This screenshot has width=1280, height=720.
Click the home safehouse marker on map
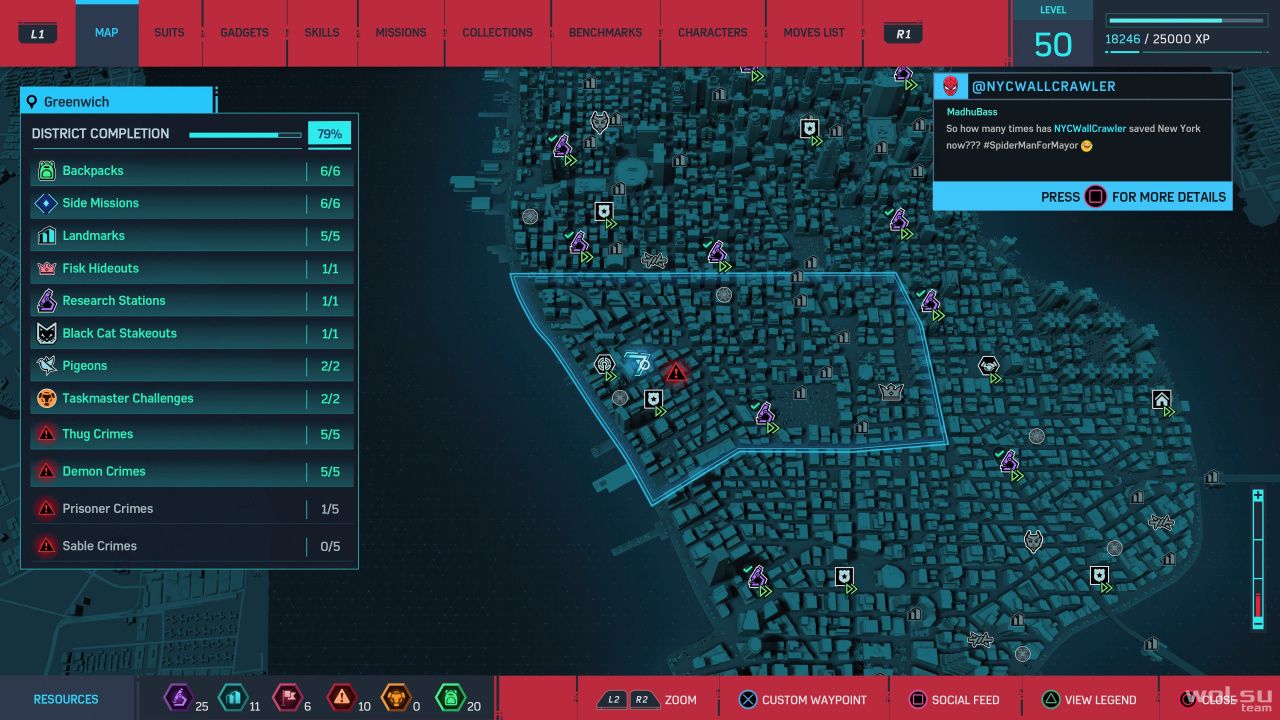pyautogui.click(x=1161, y=400)
